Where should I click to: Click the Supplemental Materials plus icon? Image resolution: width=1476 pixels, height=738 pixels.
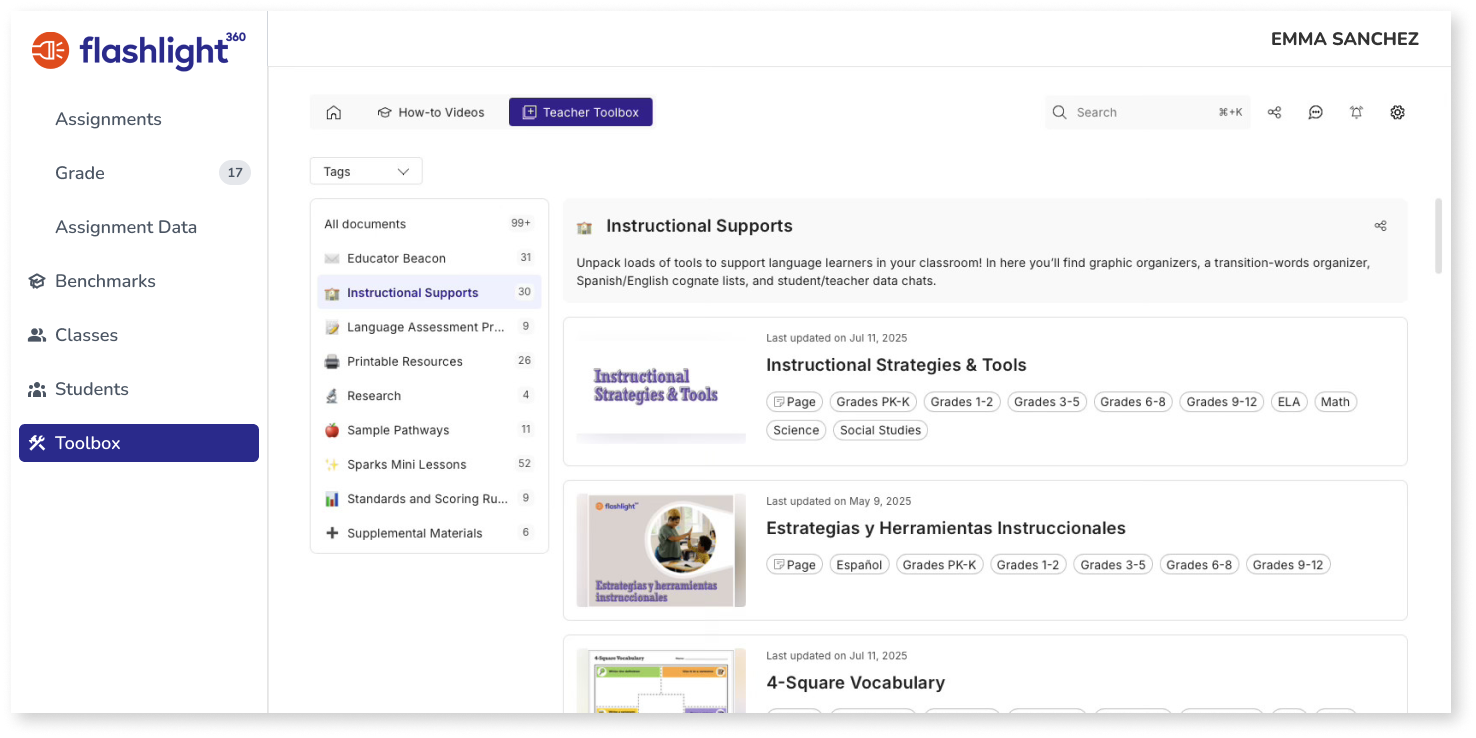pyautogui.click(x=332, y=533)
